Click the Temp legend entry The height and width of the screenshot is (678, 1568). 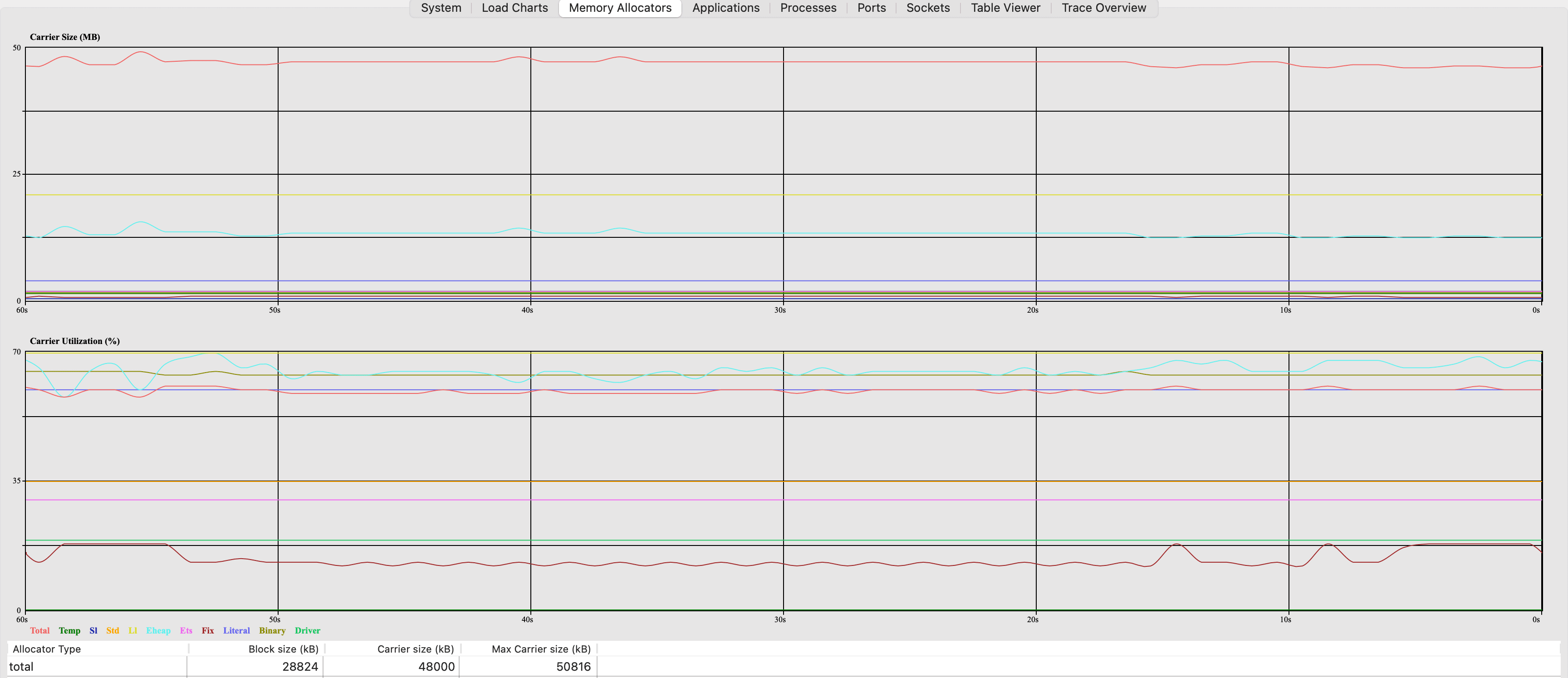click(x=69, y=630)
